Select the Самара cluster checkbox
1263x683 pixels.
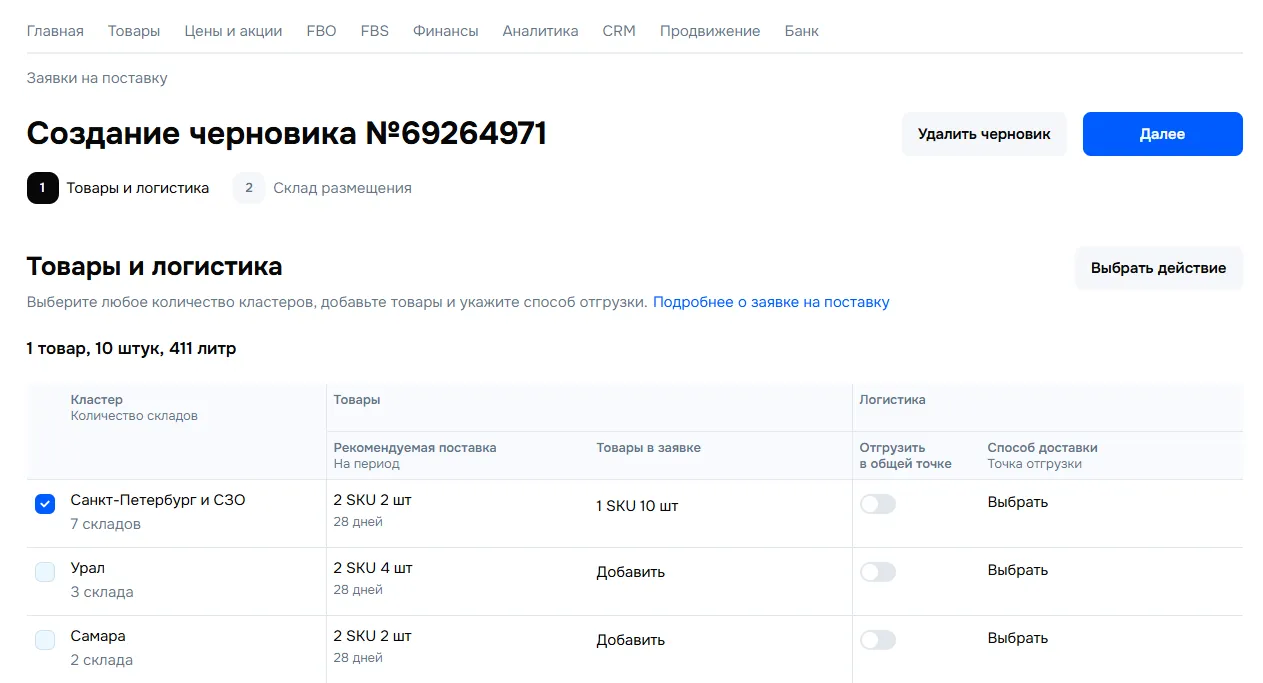point(45,640)
